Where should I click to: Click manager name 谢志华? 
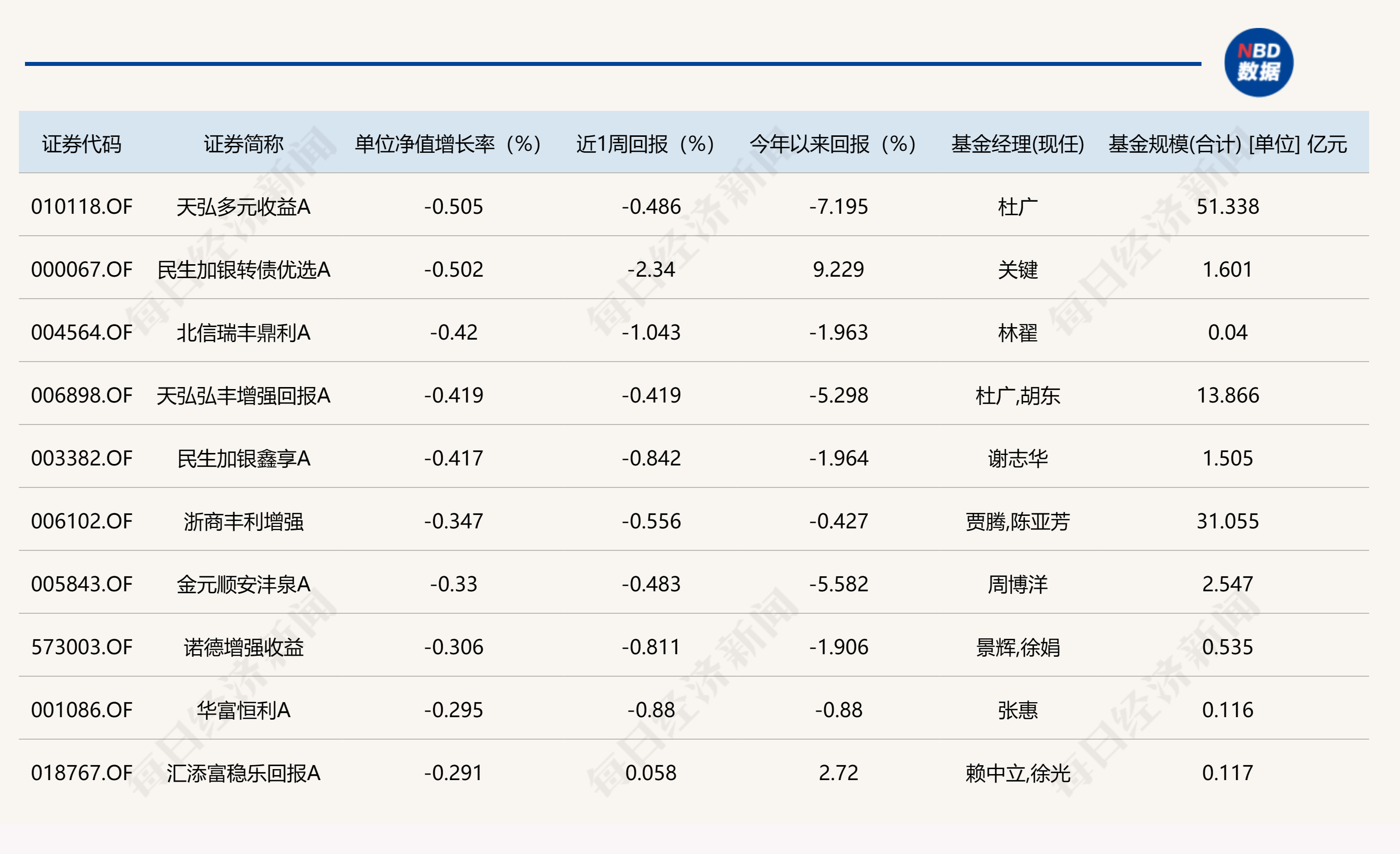[x=1018, y=459]
